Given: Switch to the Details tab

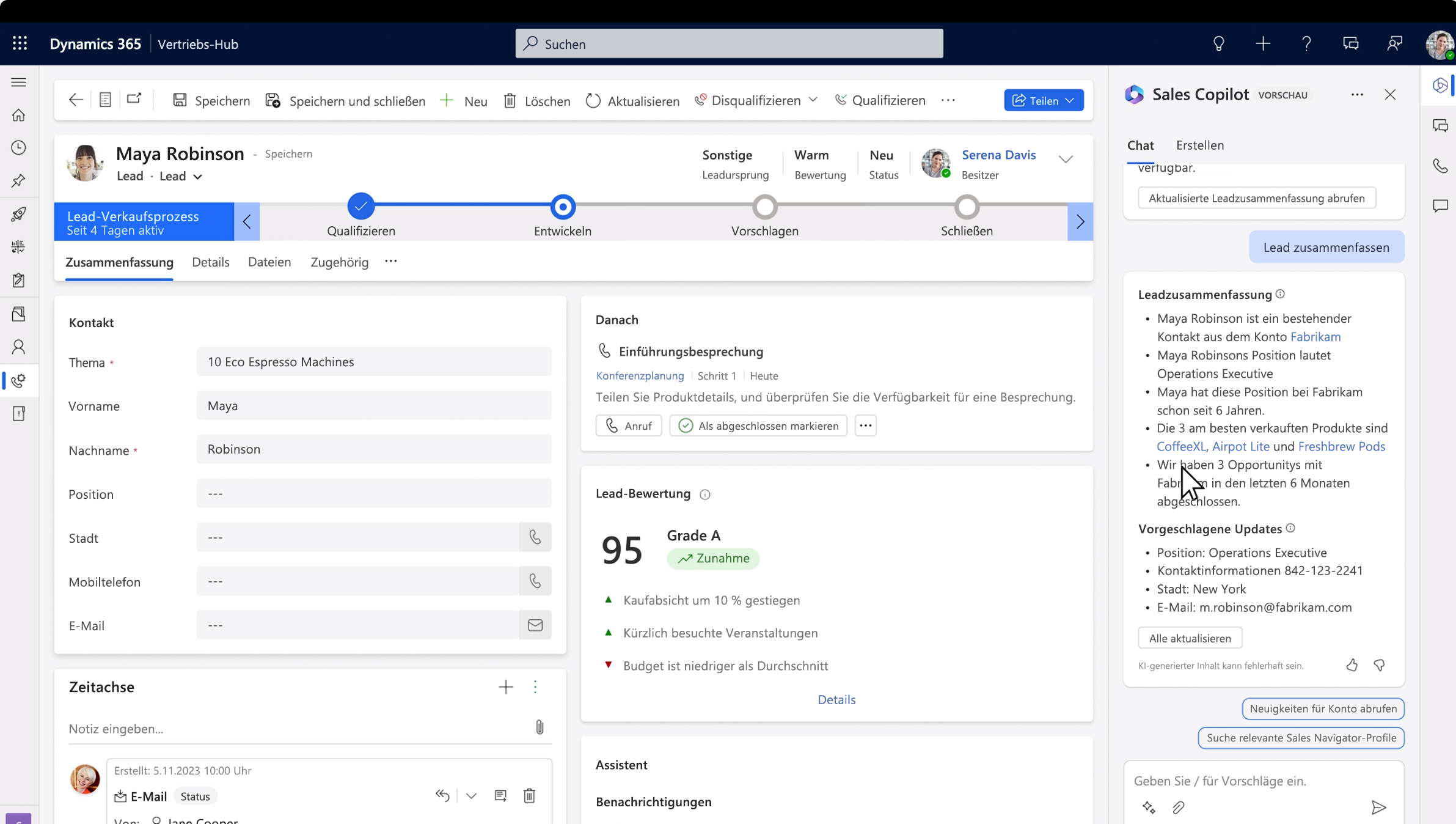Looking at the screenshot, I should [210, 262].
